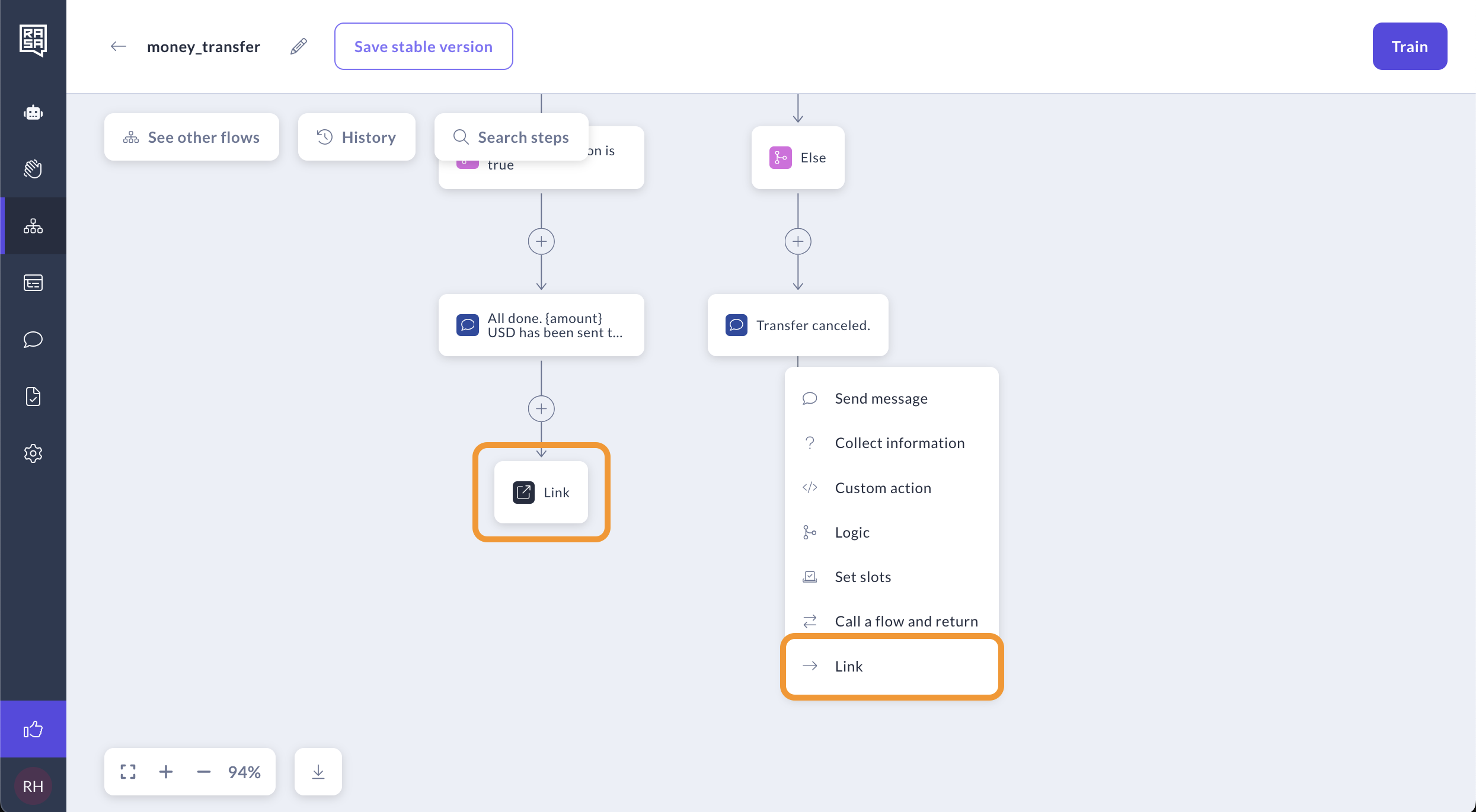Click the Train button
Image resolution: width=1476 pixels, height=812 pixels.
pyautogui.click(x=1410, y=46)
